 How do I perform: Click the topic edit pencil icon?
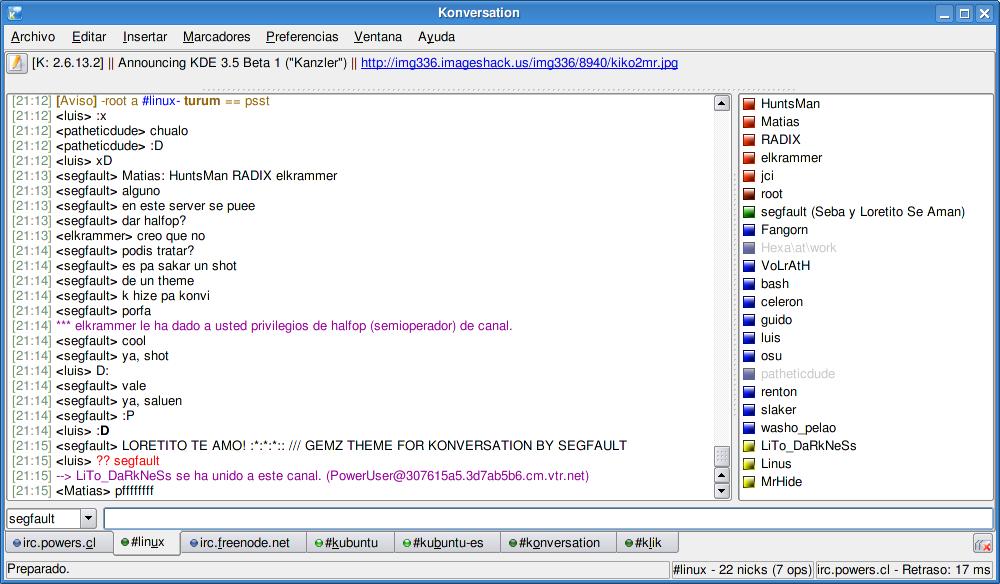coord(17,63)
